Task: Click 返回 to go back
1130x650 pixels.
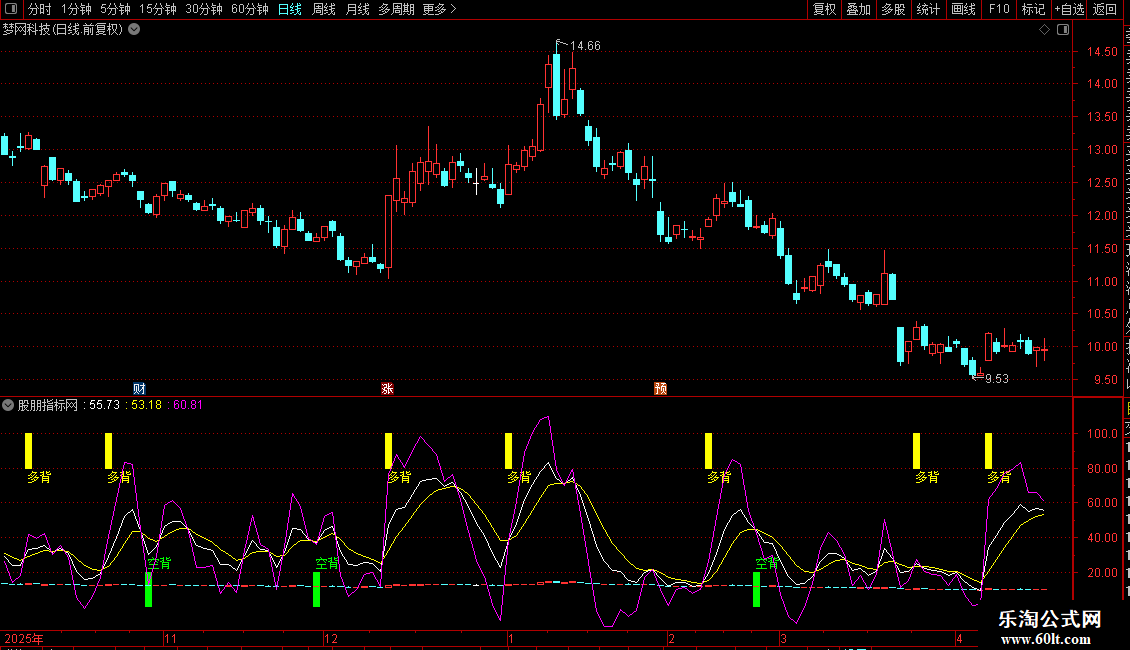Action: [1105, 9]
